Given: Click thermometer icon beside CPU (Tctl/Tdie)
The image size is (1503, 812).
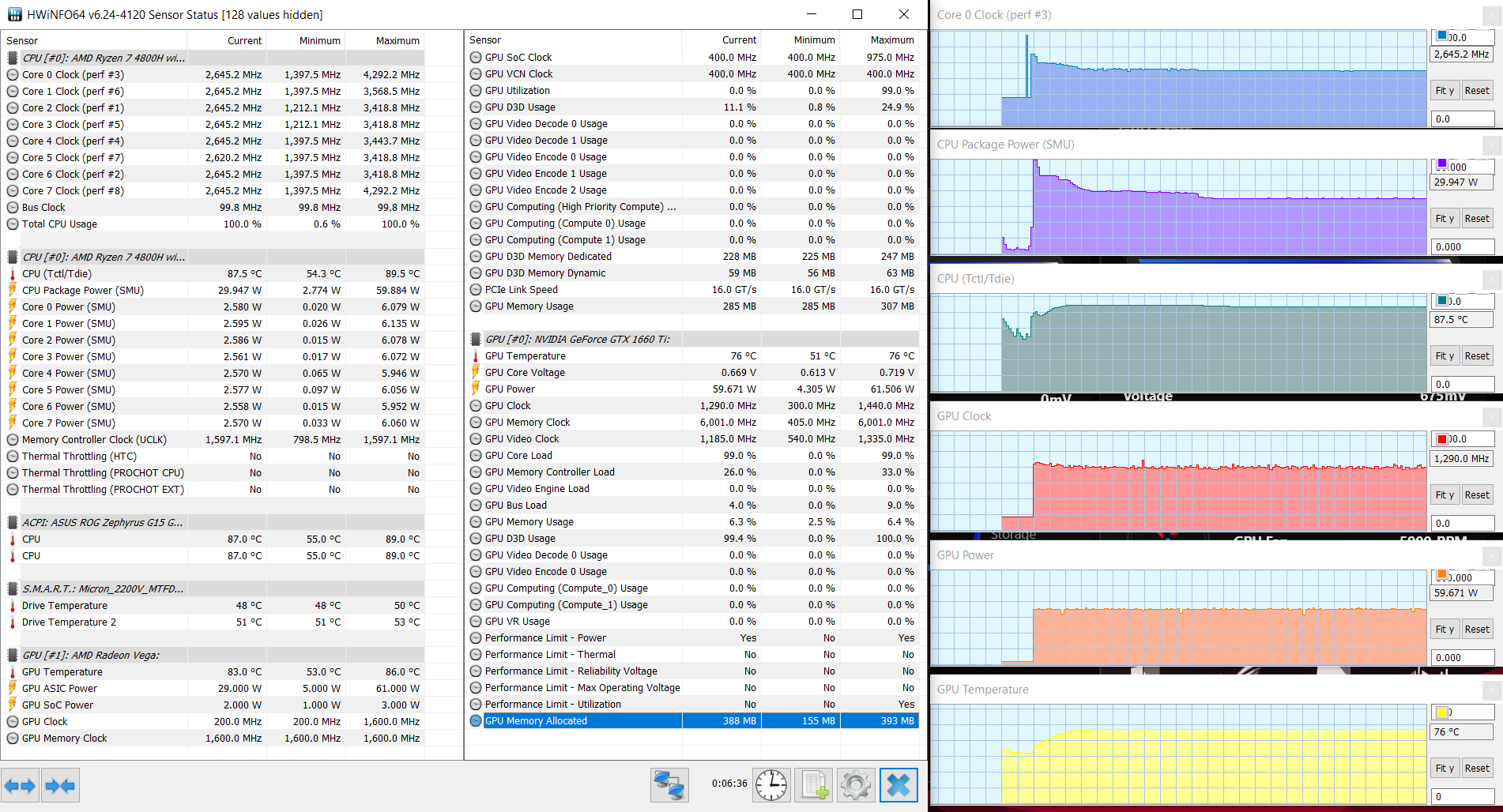Looking at the screenshot, I should [x=13, y=274].
